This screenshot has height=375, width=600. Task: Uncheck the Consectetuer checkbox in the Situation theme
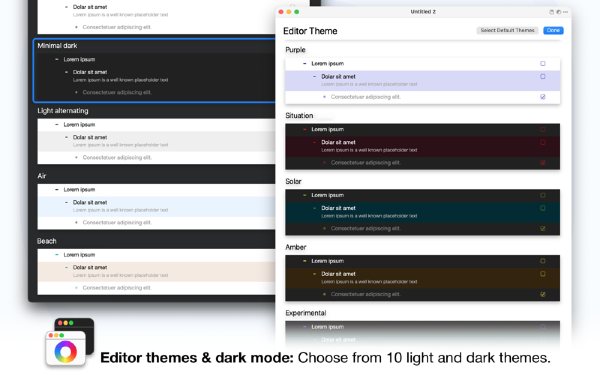click(x=543, y=163)
